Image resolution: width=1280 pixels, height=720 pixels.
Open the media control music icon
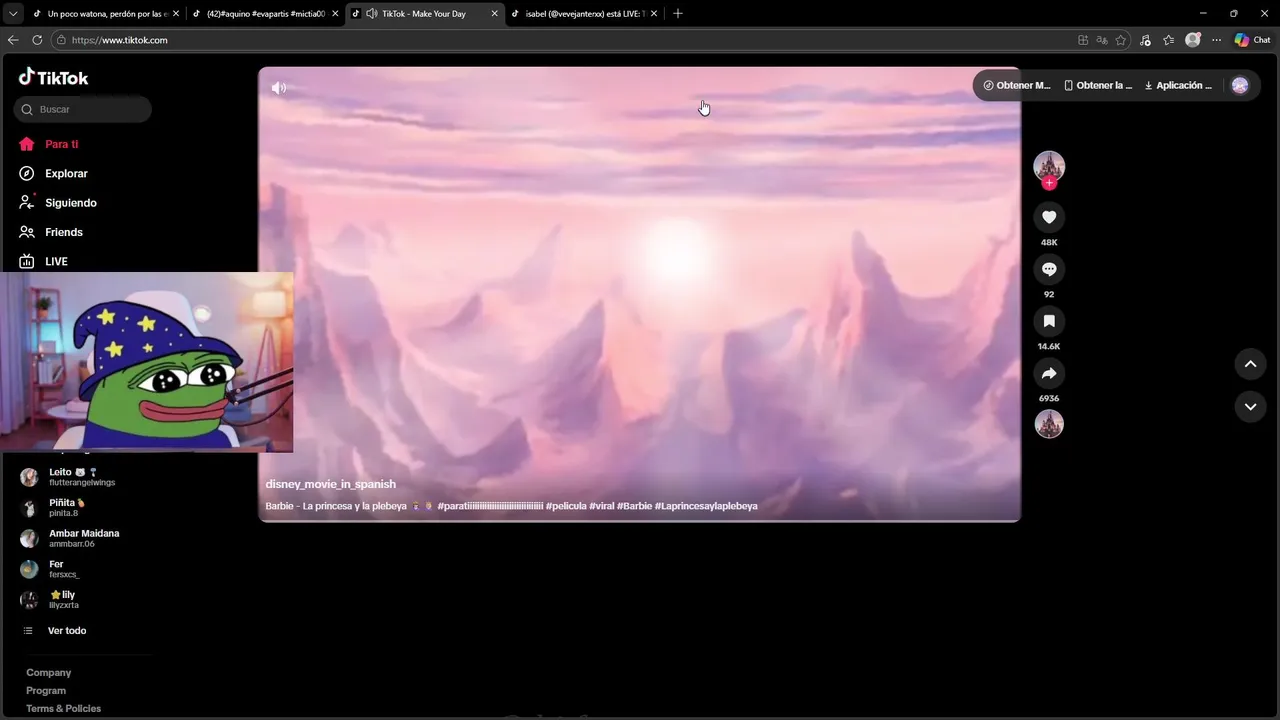click(1145, 40)
